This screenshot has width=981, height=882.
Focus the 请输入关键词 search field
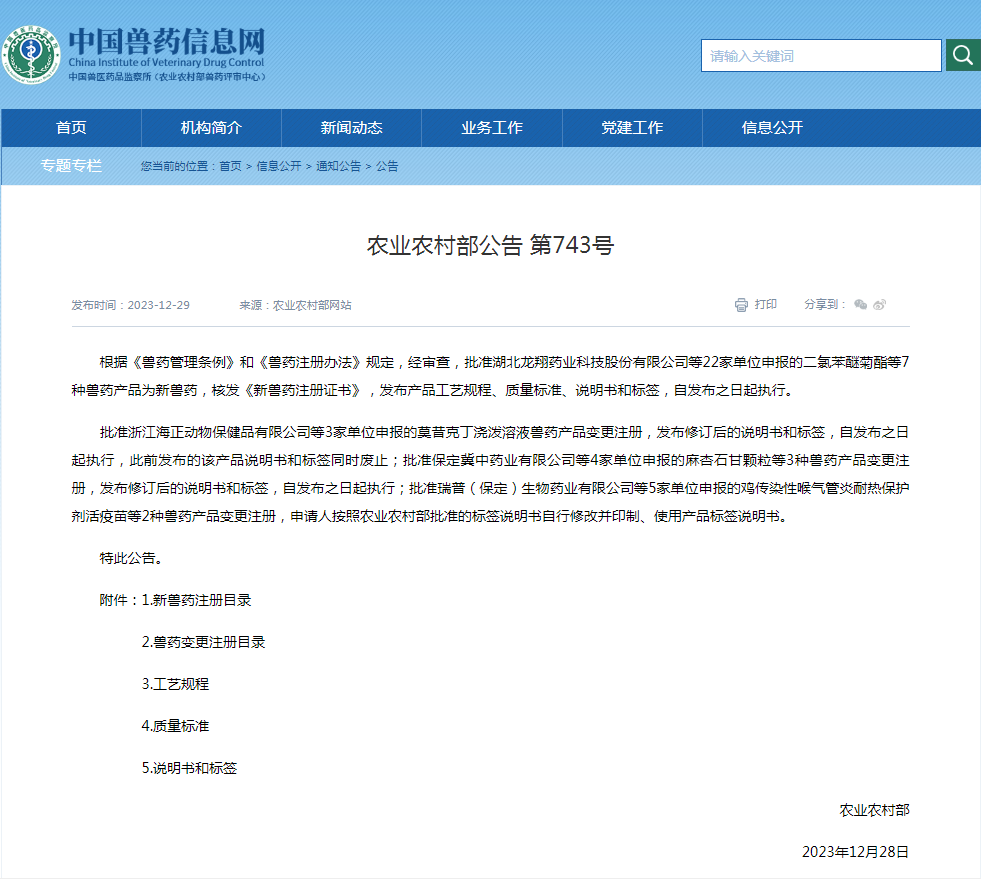tap(821, 56)
